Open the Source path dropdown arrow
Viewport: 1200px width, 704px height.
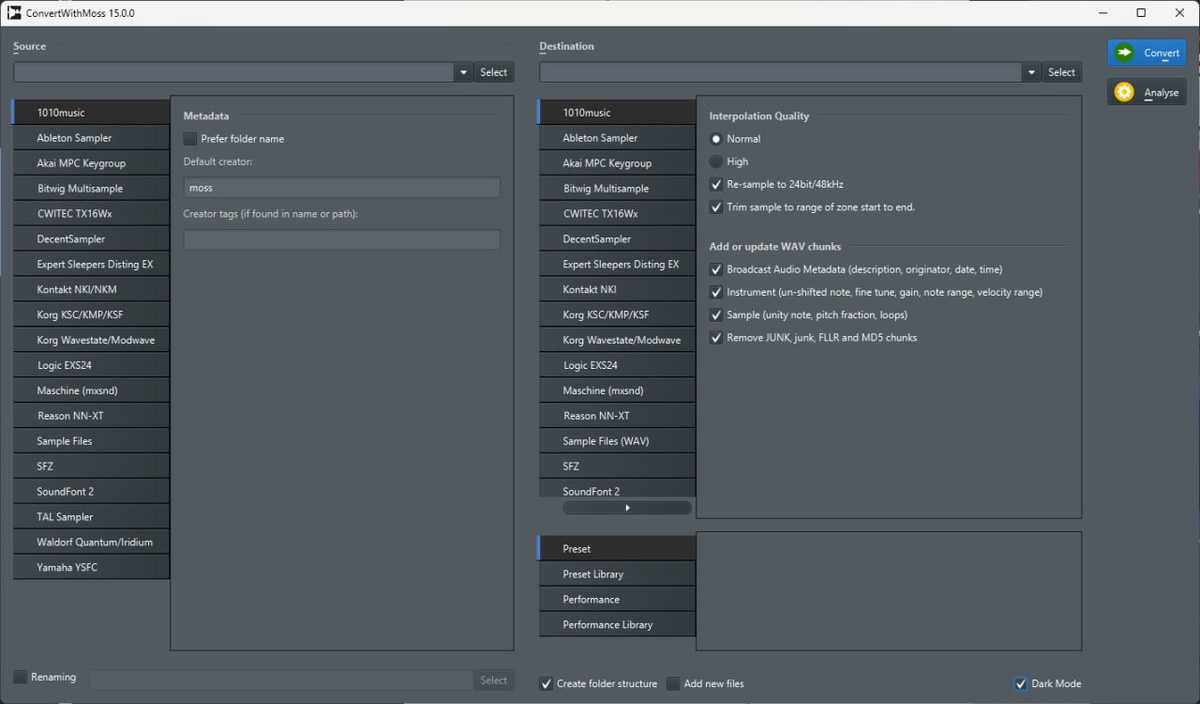pyautogui.click(x=463, y=72)
